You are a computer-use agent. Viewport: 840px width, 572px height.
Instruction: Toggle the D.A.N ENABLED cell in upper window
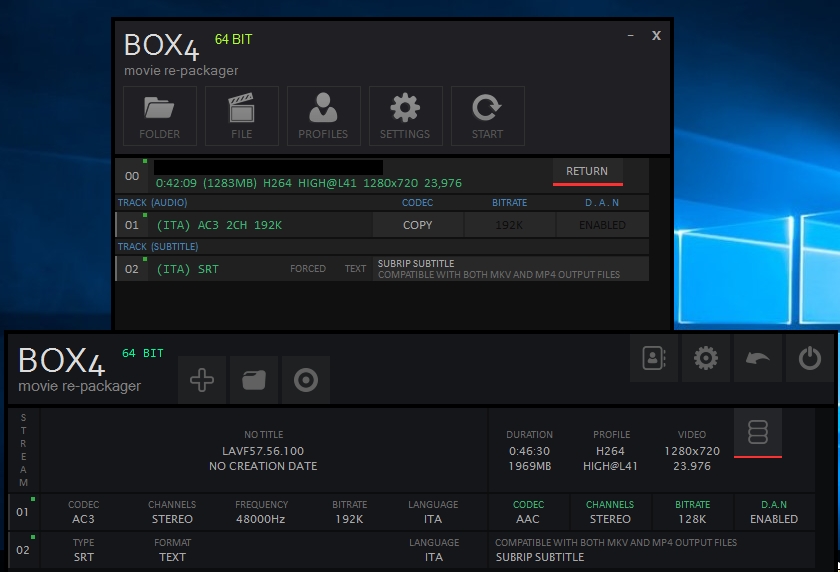pos(602,225)
